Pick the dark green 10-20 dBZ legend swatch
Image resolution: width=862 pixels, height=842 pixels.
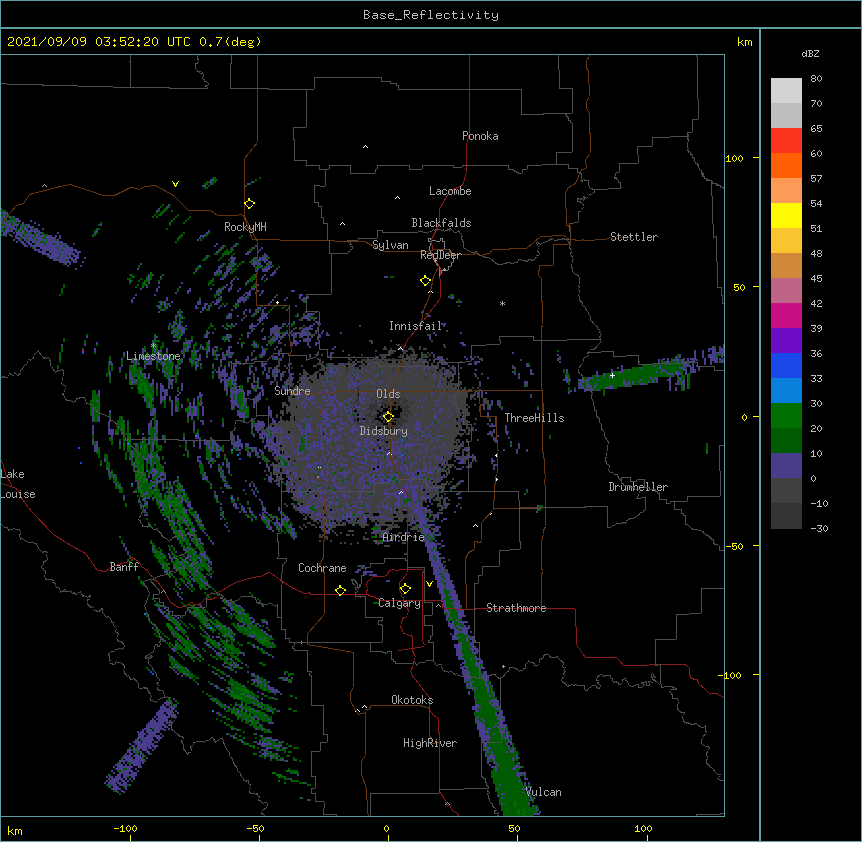click(786, 440)
